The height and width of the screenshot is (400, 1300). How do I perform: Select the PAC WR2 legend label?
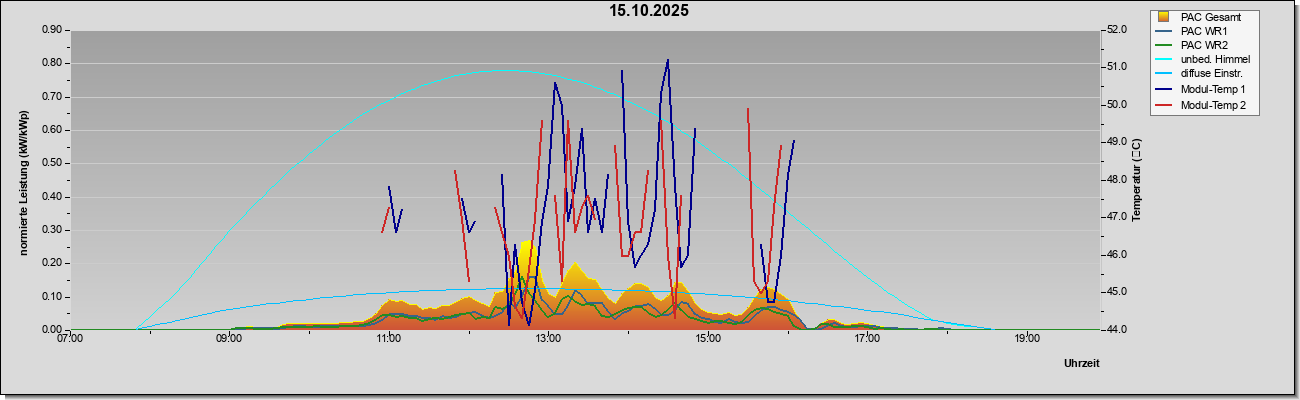point(1204,45)
